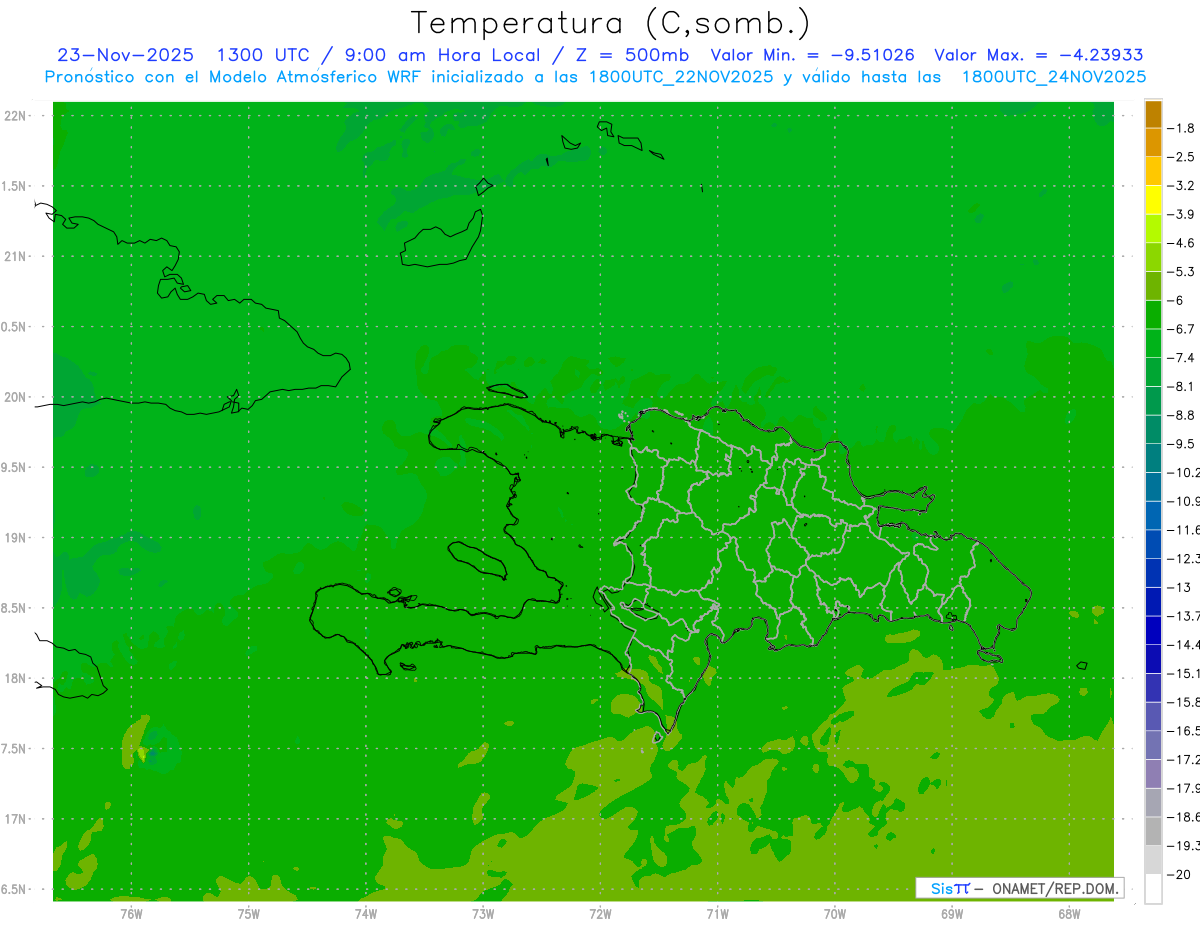Click the '-3.2' colorbar value
This screenshot has width=1200, height=927.
click(x=1182, y=186)
